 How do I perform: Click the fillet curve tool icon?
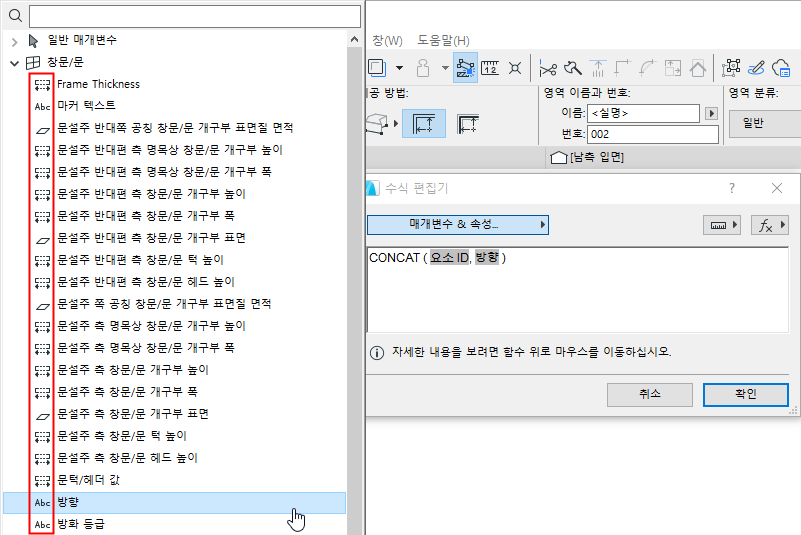pos(648,68)
